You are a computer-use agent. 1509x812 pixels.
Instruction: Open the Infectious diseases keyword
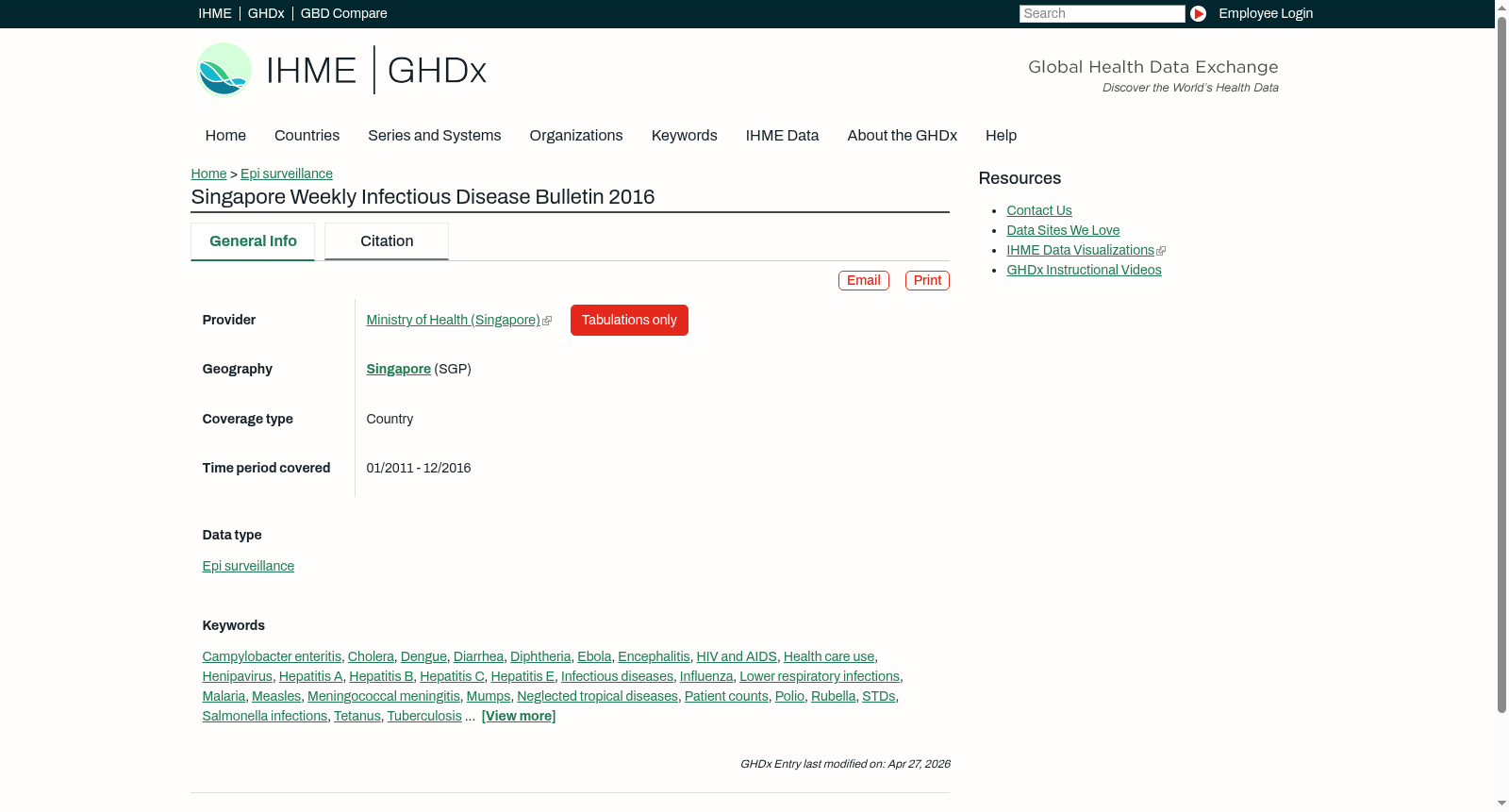pos(617,677)
